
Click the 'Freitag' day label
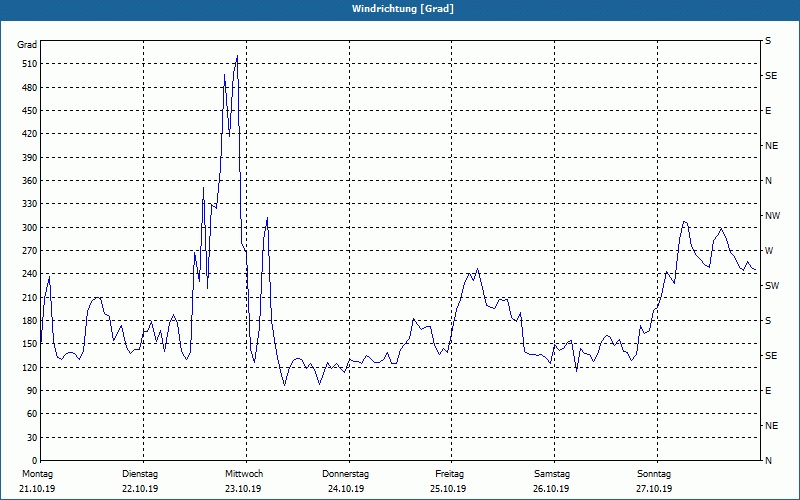point(449,474)
